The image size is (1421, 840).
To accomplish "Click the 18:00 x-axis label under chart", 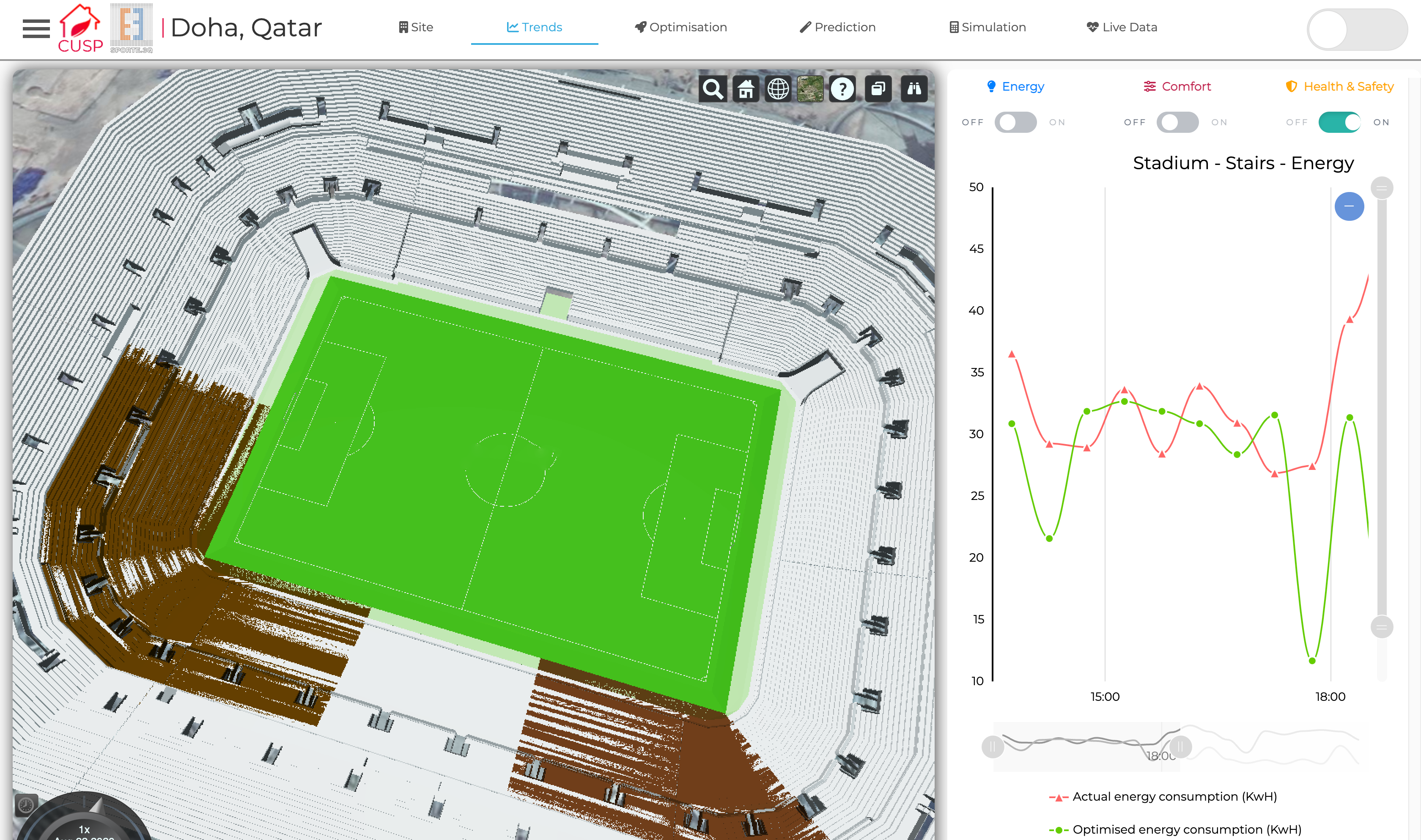I will pos(1330,697).
